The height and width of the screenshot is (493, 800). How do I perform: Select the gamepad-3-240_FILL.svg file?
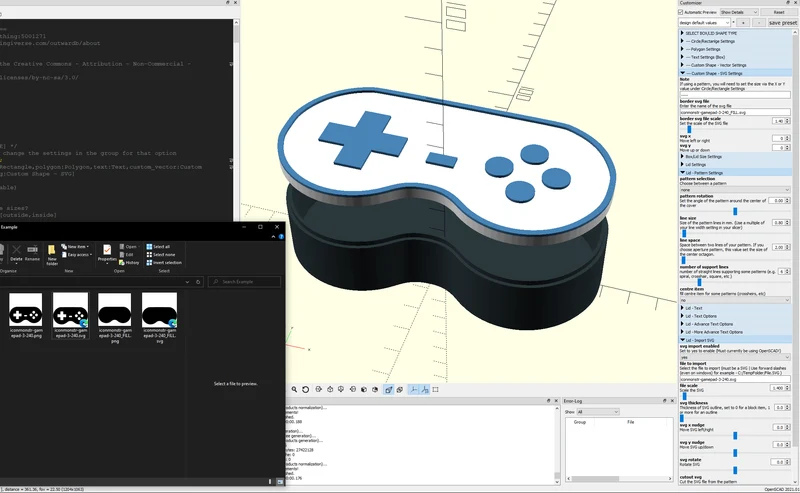tap(160, 317)
